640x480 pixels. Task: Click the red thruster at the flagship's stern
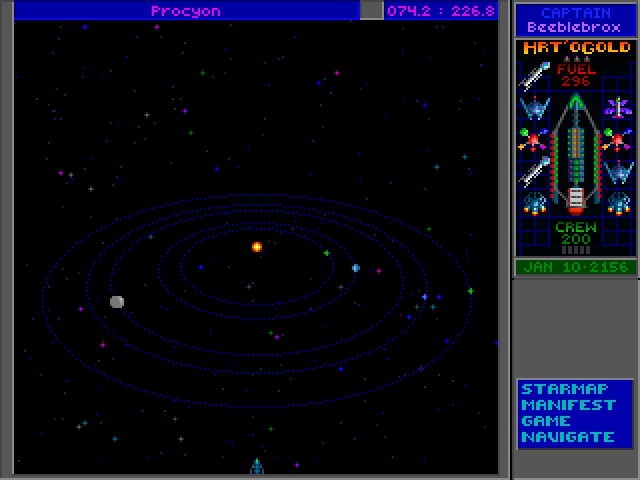pyautogui.click(x=576, y=211)
